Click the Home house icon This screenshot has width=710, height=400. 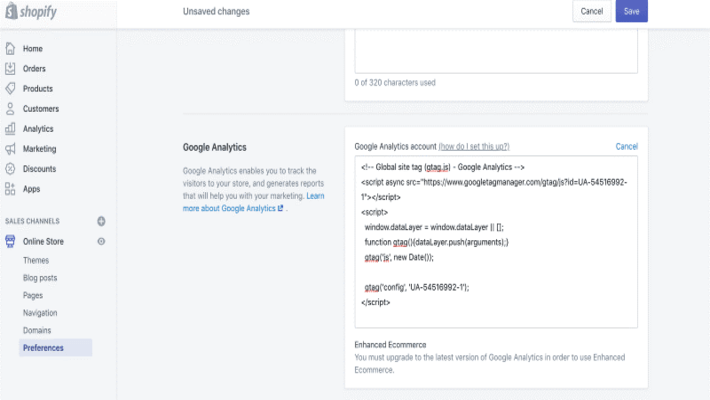tap(10, 48)
